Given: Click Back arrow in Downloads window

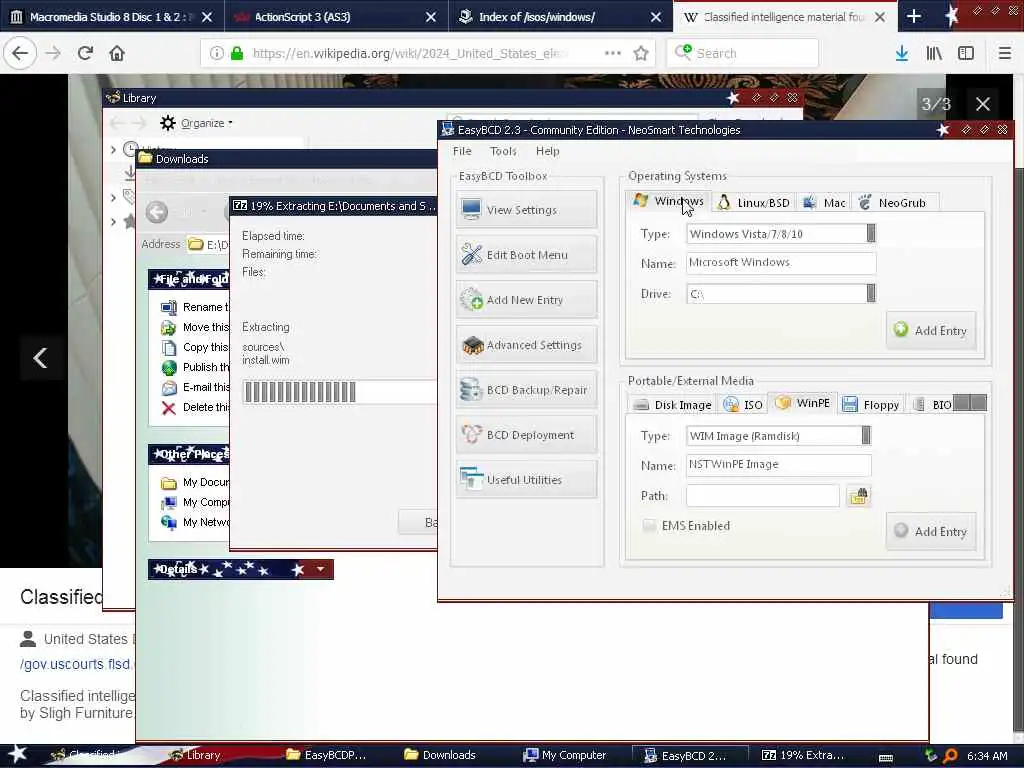Looking at the screenshot, I should 157,212.
